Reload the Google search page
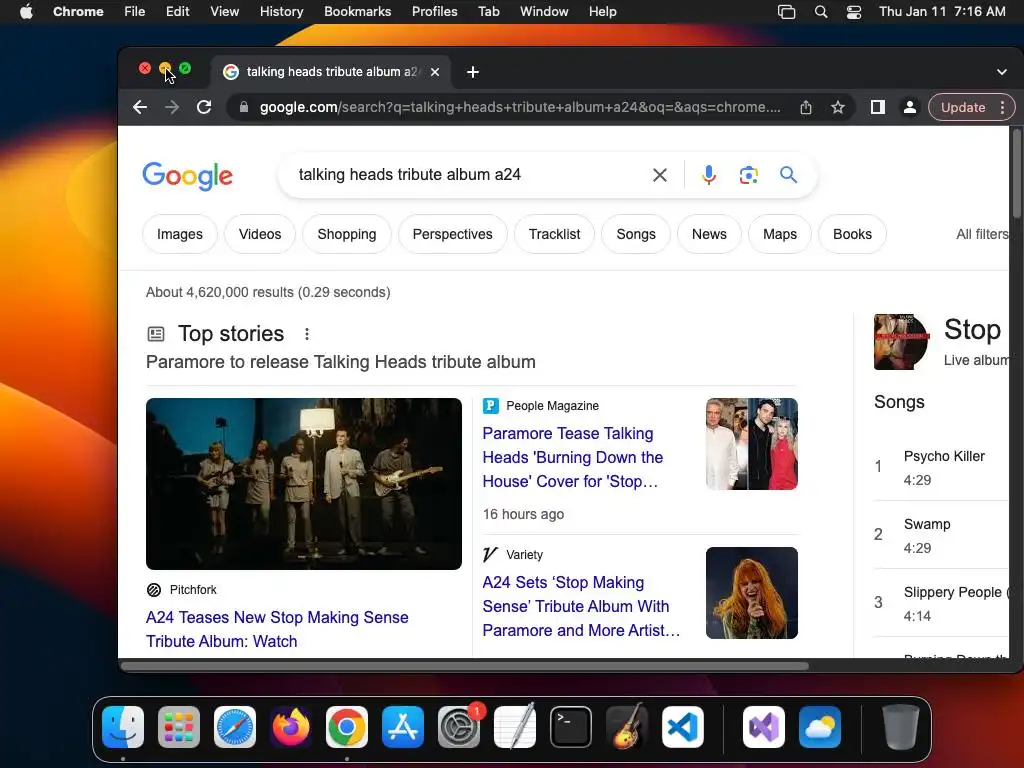This screenshot has width=1024, height=768. tap(204, 107)
